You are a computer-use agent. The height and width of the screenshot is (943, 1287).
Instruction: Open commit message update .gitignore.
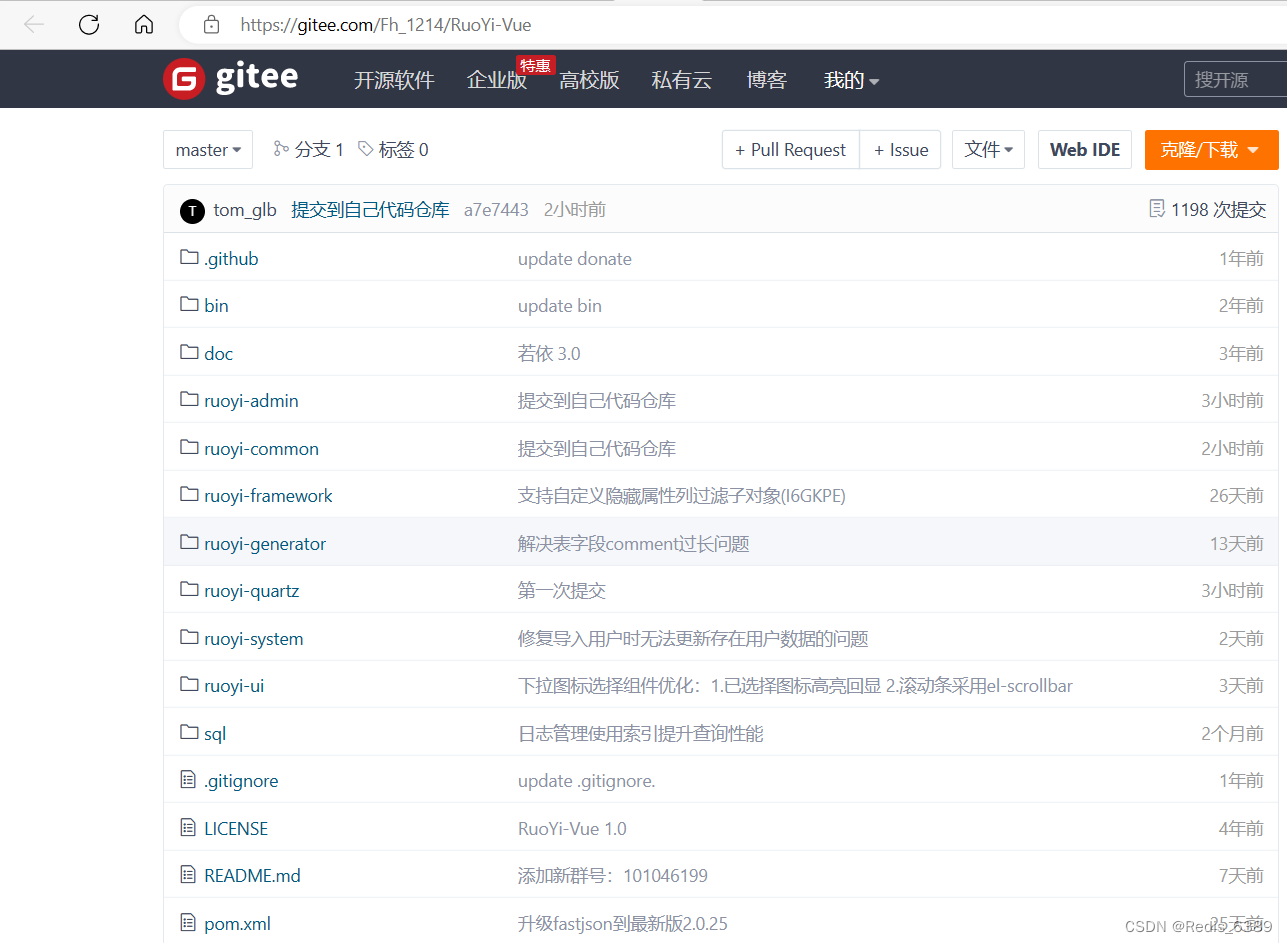(x=587, y=780)
